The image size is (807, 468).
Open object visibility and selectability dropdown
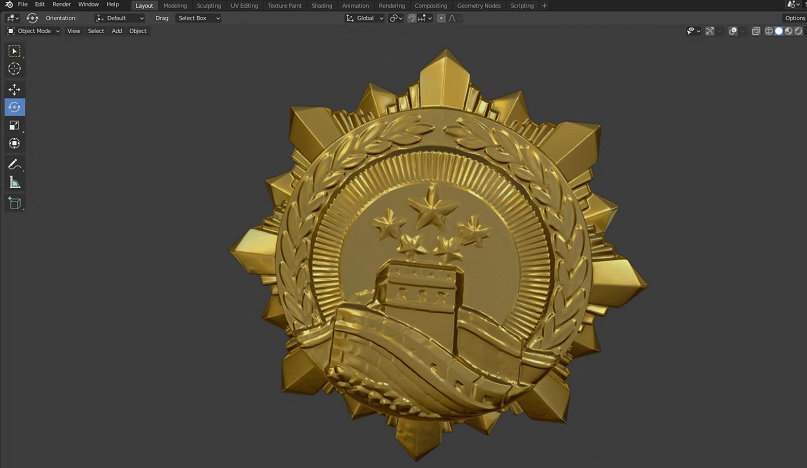point(693,31)
